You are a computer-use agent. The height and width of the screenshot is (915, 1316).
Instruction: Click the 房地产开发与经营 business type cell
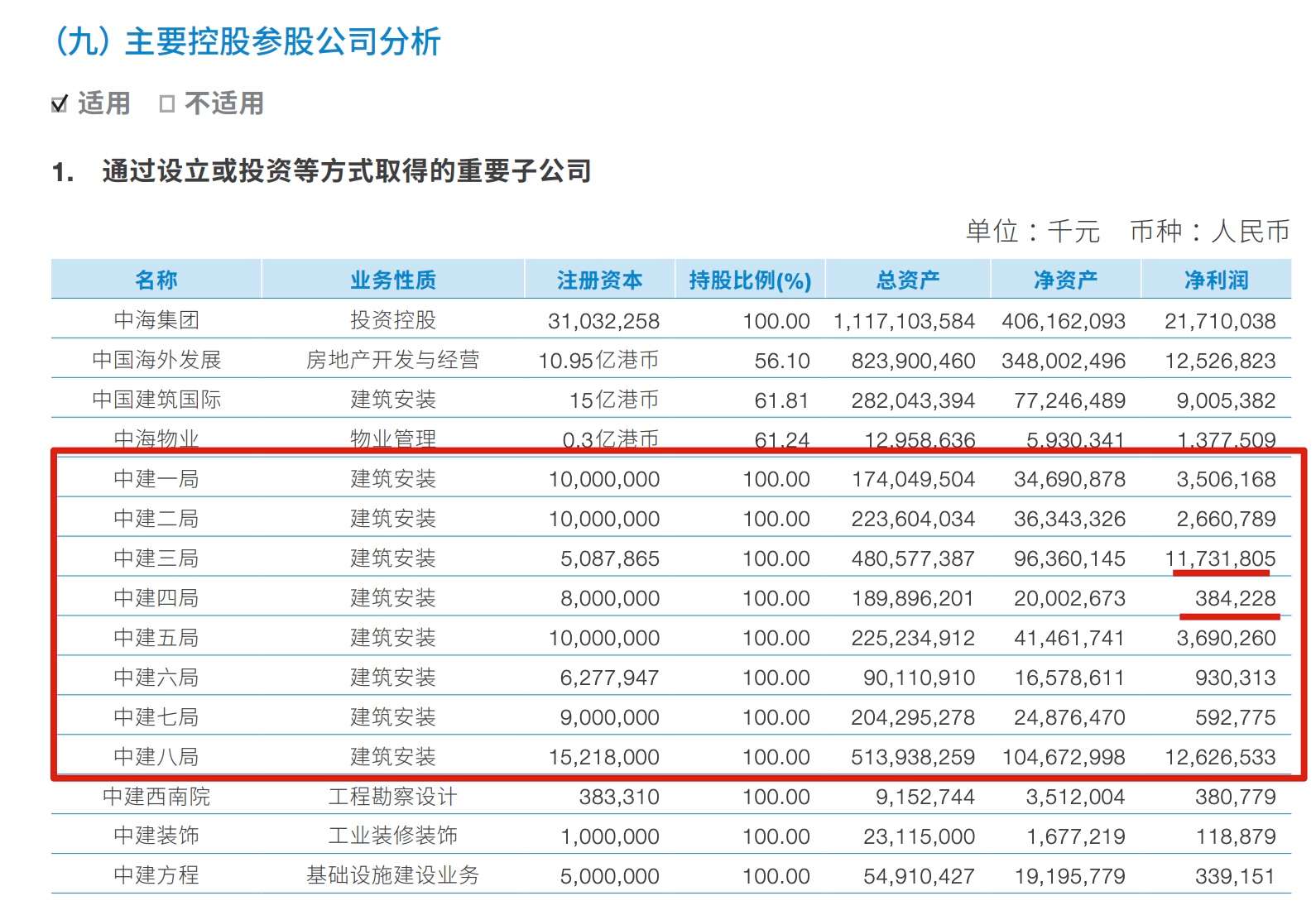click(393, 360)
